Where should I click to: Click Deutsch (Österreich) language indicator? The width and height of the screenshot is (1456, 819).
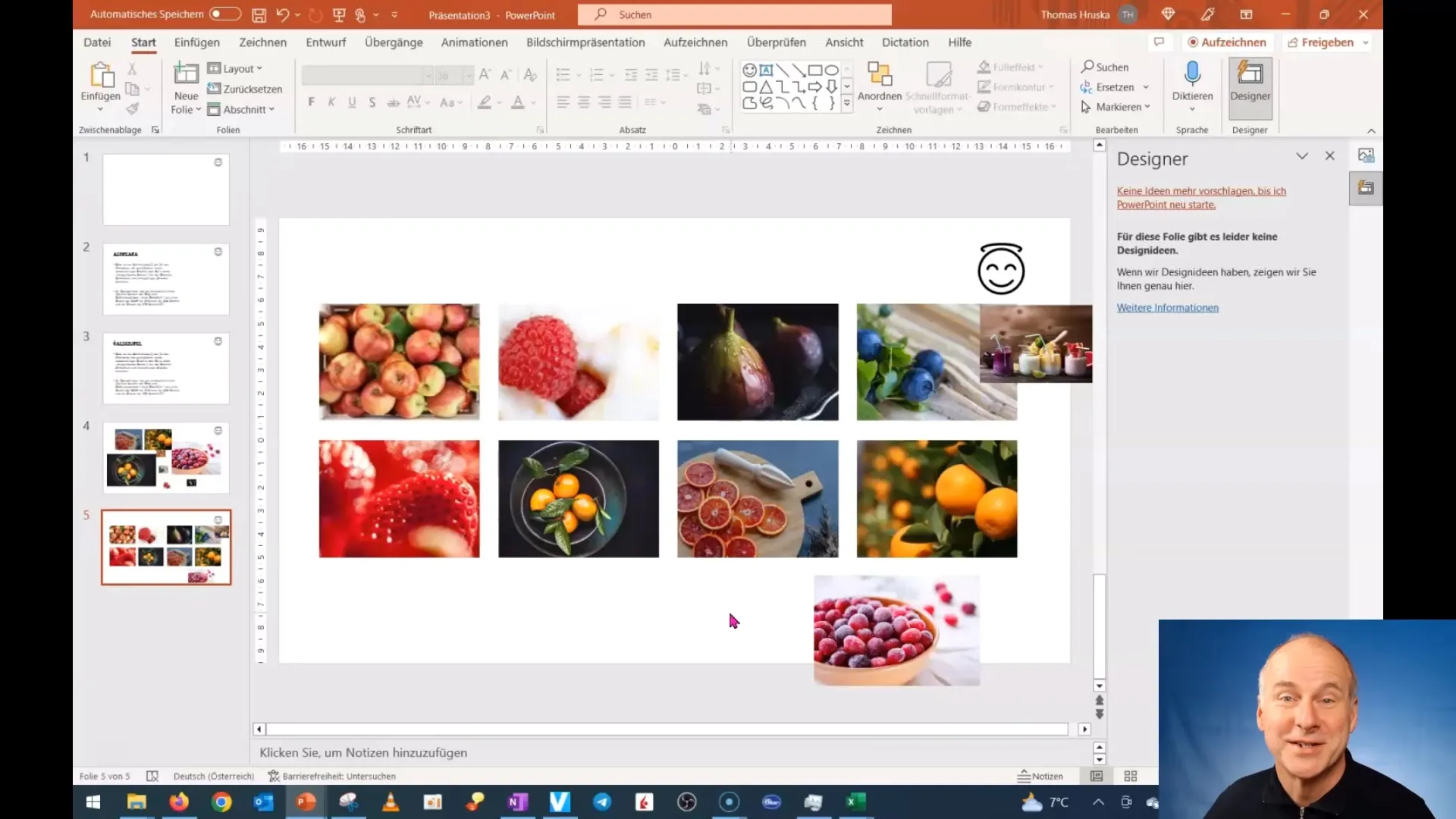click(x=214, y=776)
